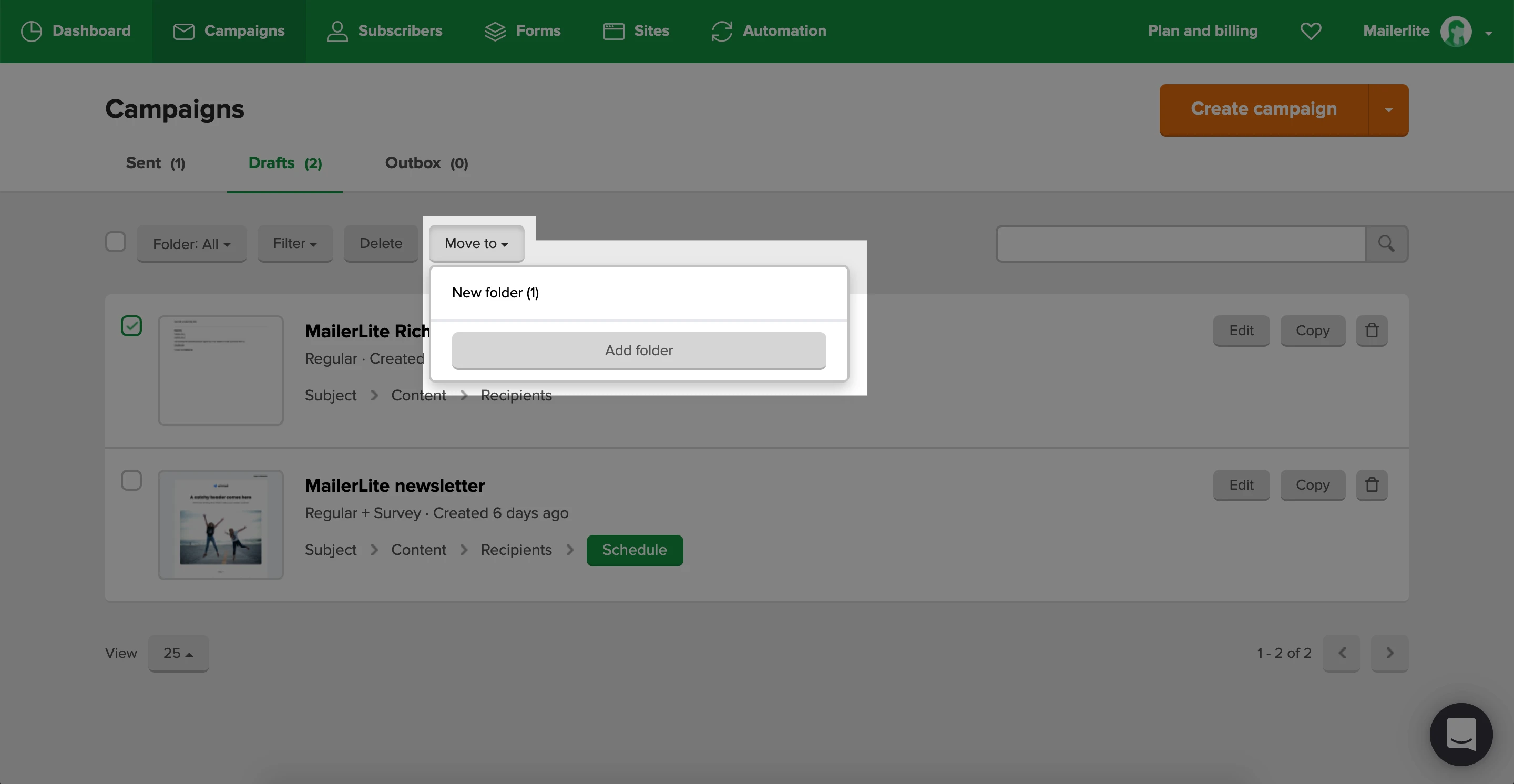Click the green Schedule button
Image resolution: width=1514 pixels, height=784 pixels.
[x=635, y=550]
